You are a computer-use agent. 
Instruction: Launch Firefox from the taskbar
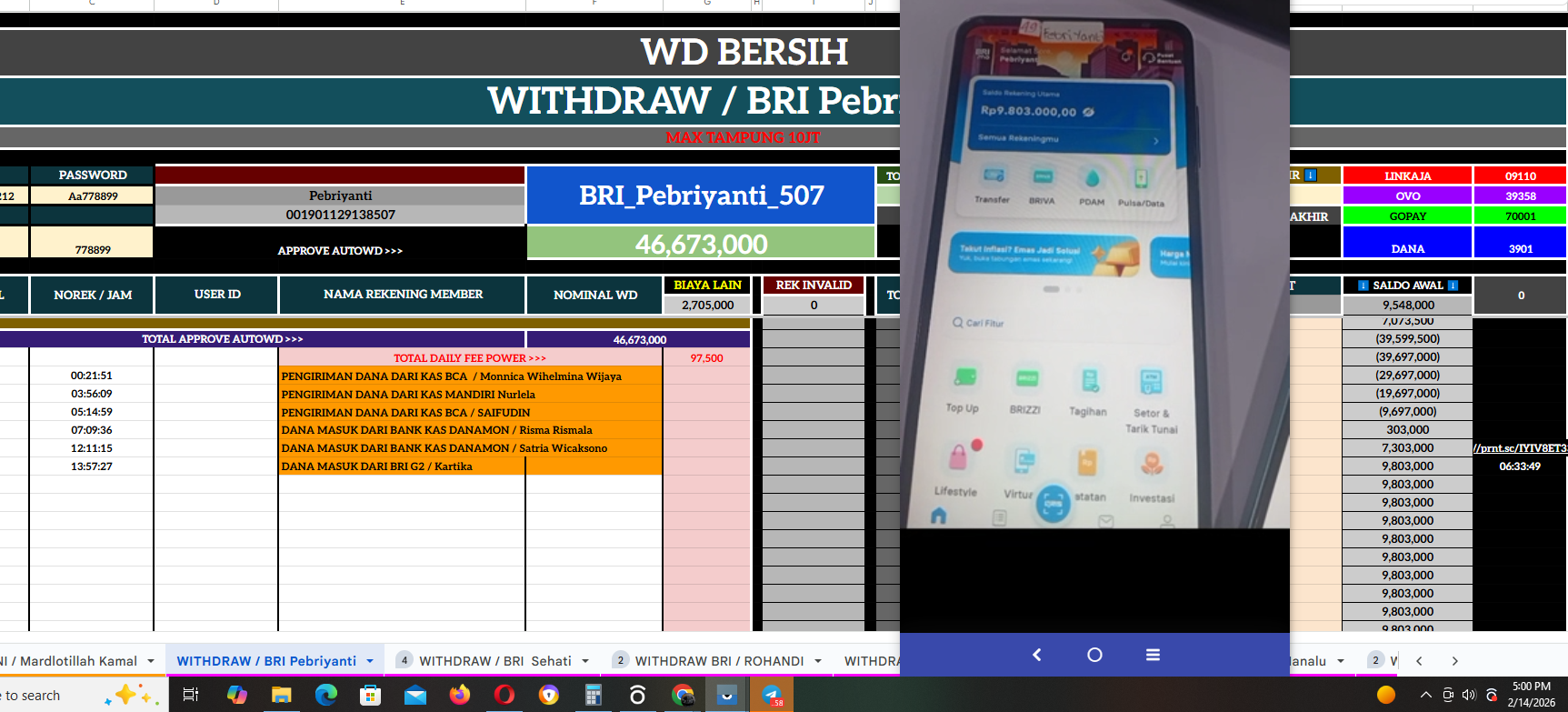(x=460, y=696)
